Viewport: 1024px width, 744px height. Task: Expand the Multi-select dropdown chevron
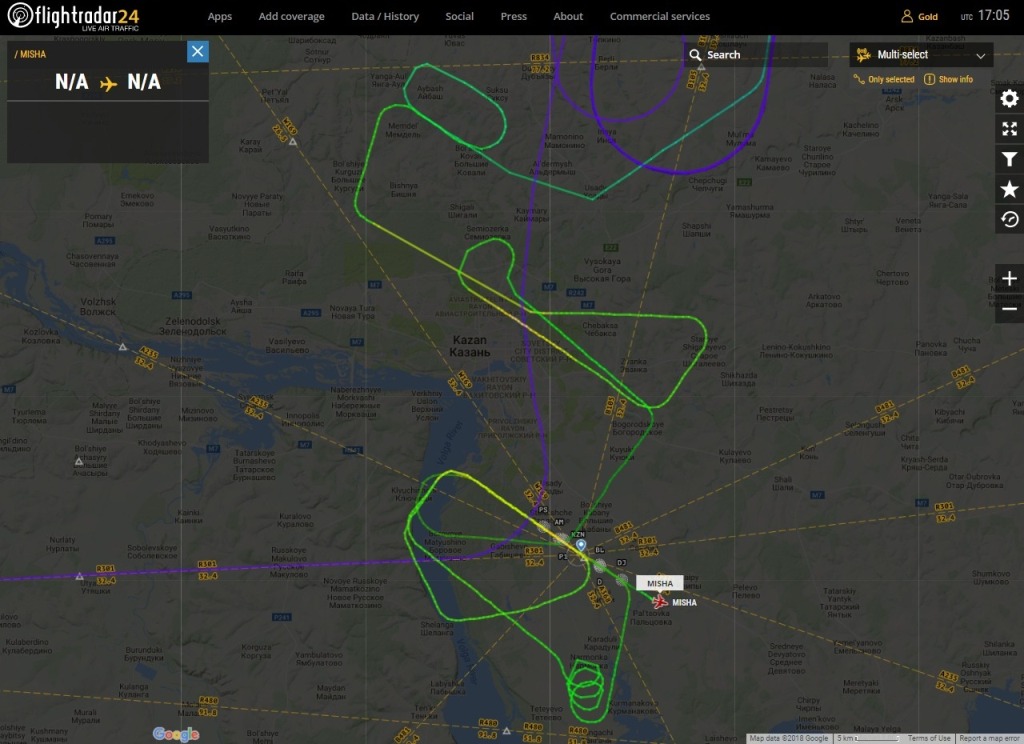click(x=980, y=56)
